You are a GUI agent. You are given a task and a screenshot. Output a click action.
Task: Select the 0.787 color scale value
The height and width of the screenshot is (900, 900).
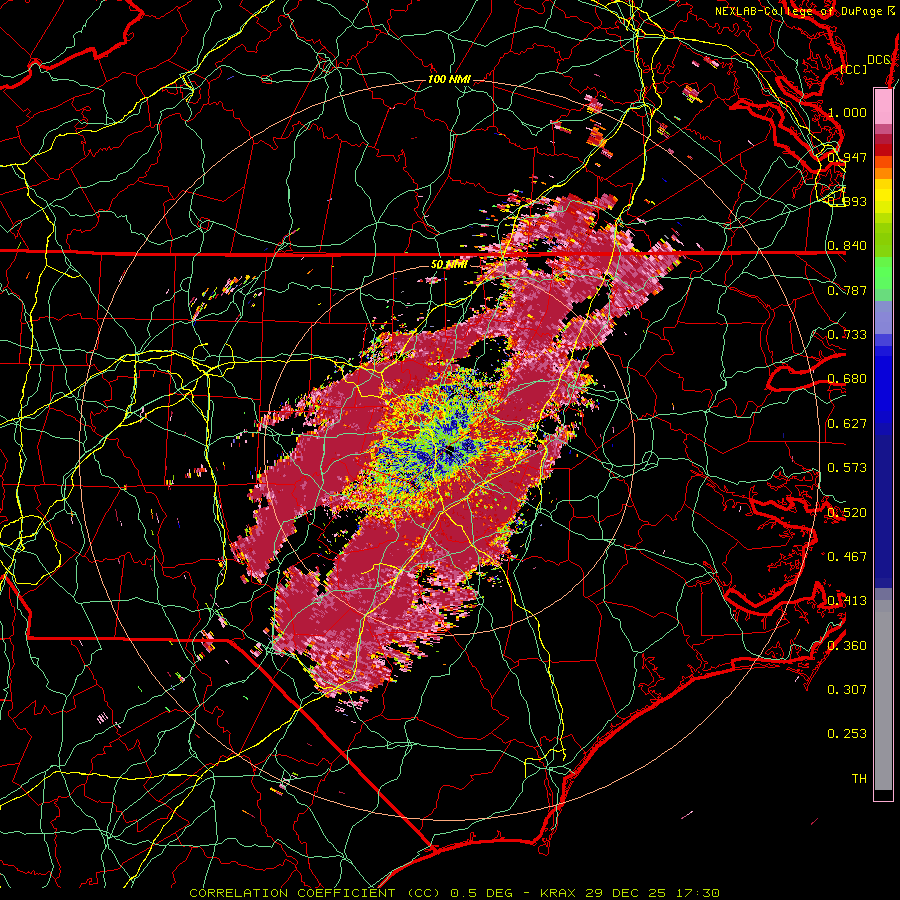tap(847, 290)
